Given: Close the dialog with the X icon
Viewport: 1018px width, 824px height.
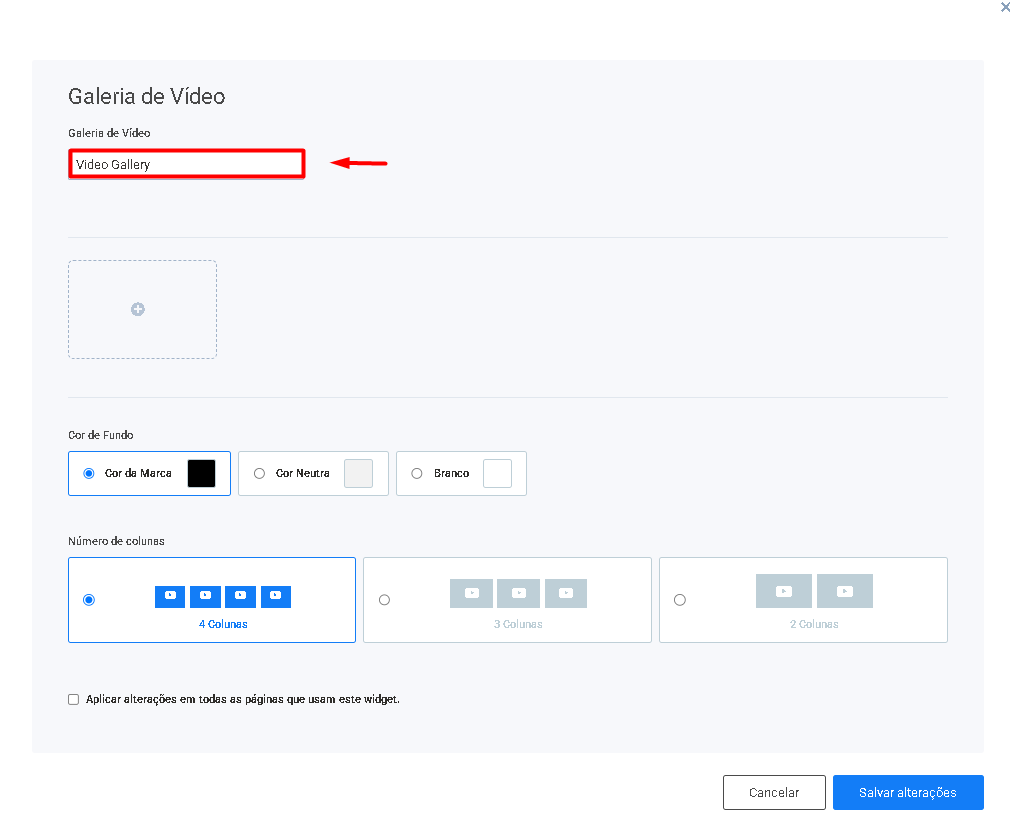Looking at the screenshot, I should pyautogui.click(x=1005, y=7).
